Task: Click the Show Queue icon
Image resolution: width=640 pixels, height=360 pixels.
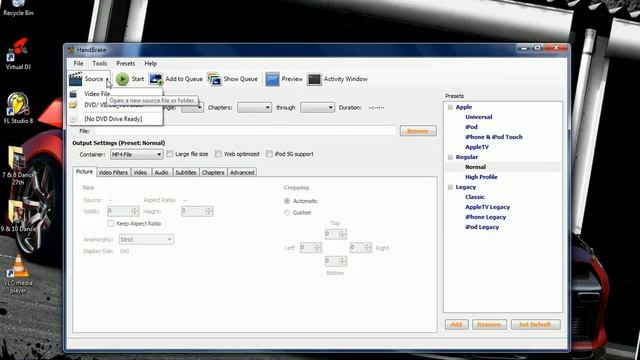Action: point(214,79)
